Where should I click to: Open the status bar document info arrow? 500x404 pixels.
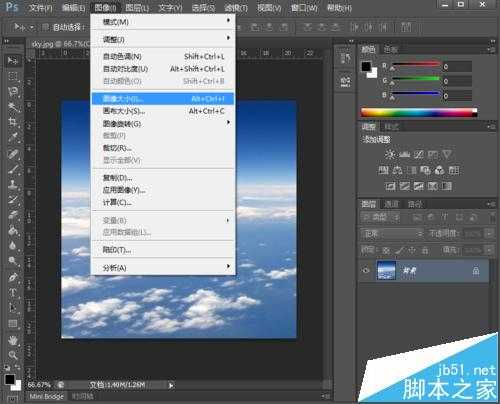pyautogui.click(x=171, y=385)
